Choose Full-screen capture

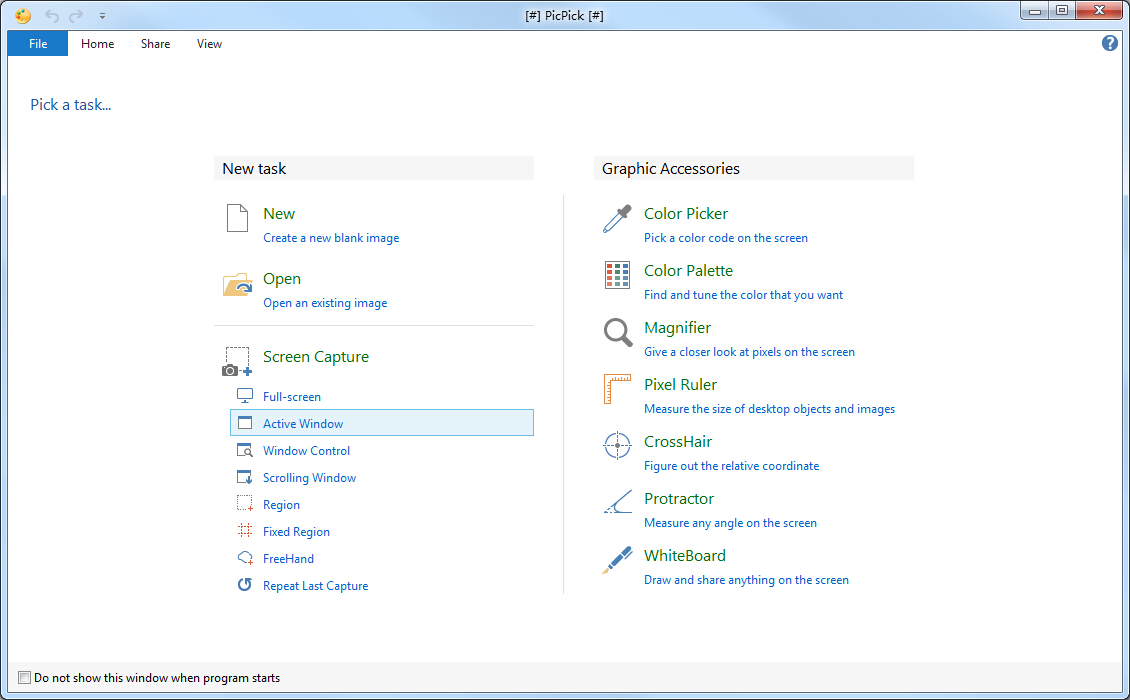(x=292, y=397)
